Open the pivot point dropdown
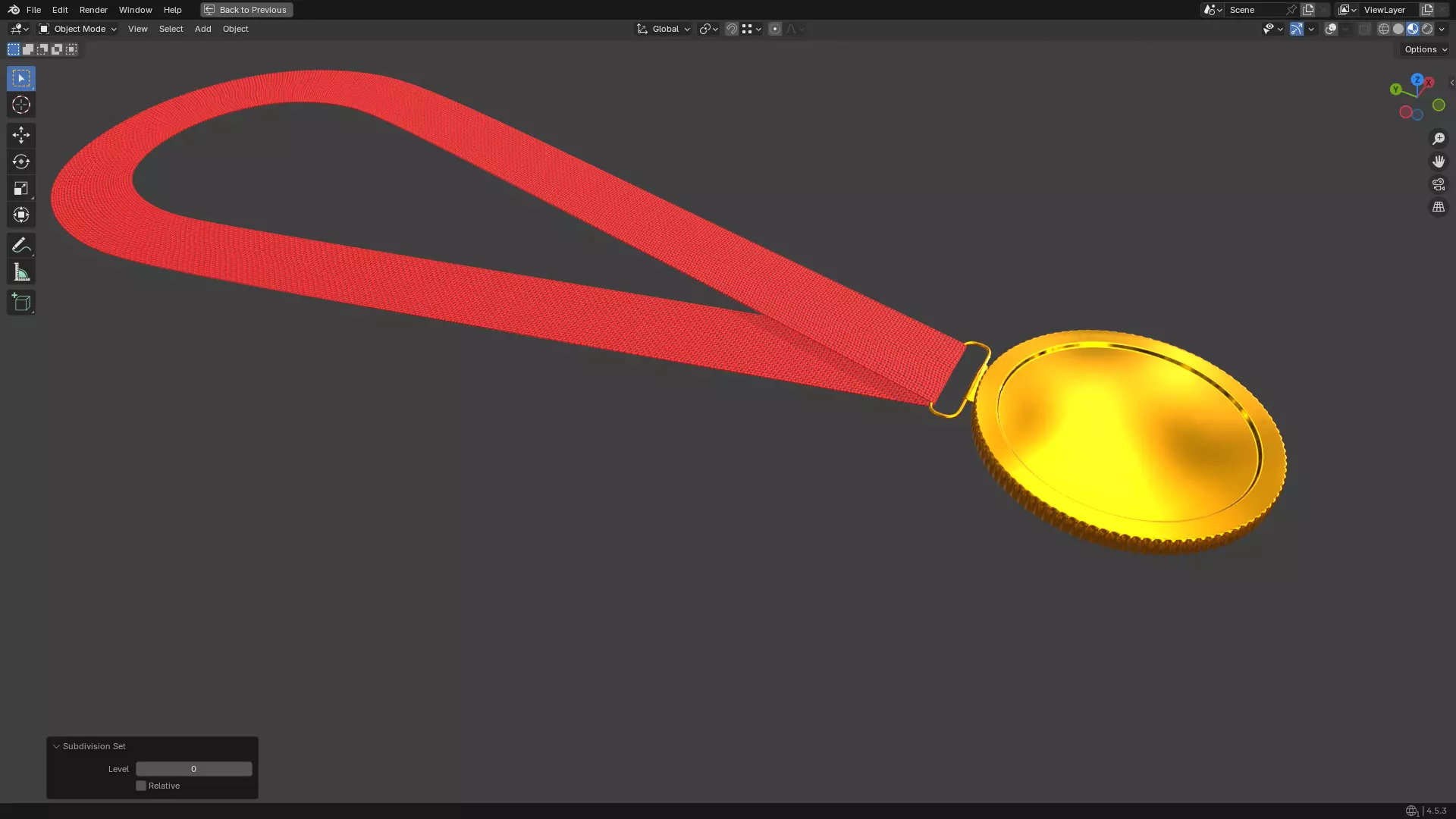Image resolution: width=1456 pixels, height=819 pixels. click(x=708, y=29)
